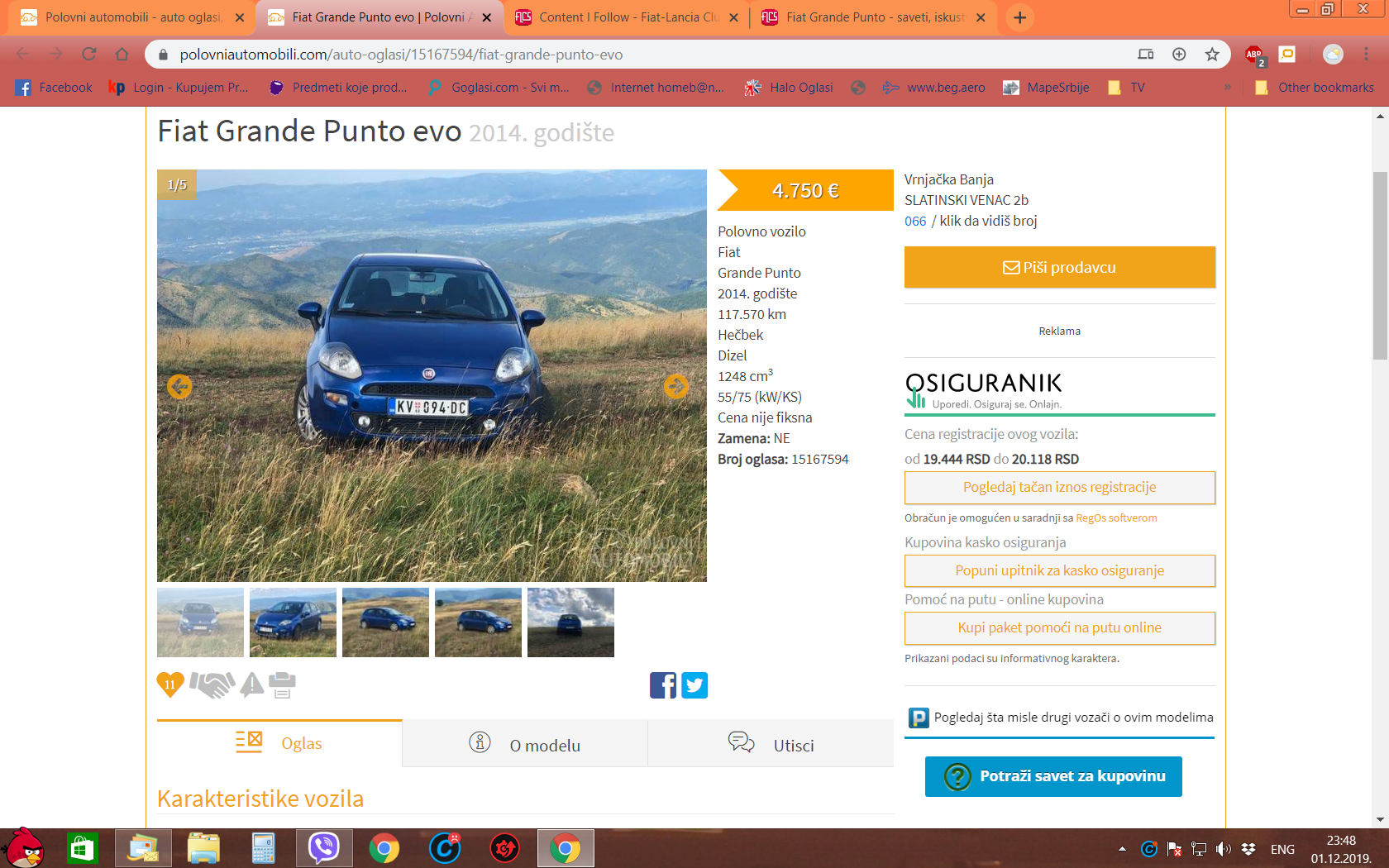1389x868 pixels.
Task: Click the address bar URL
Action: pyautogui.click(x=401, y=55)
